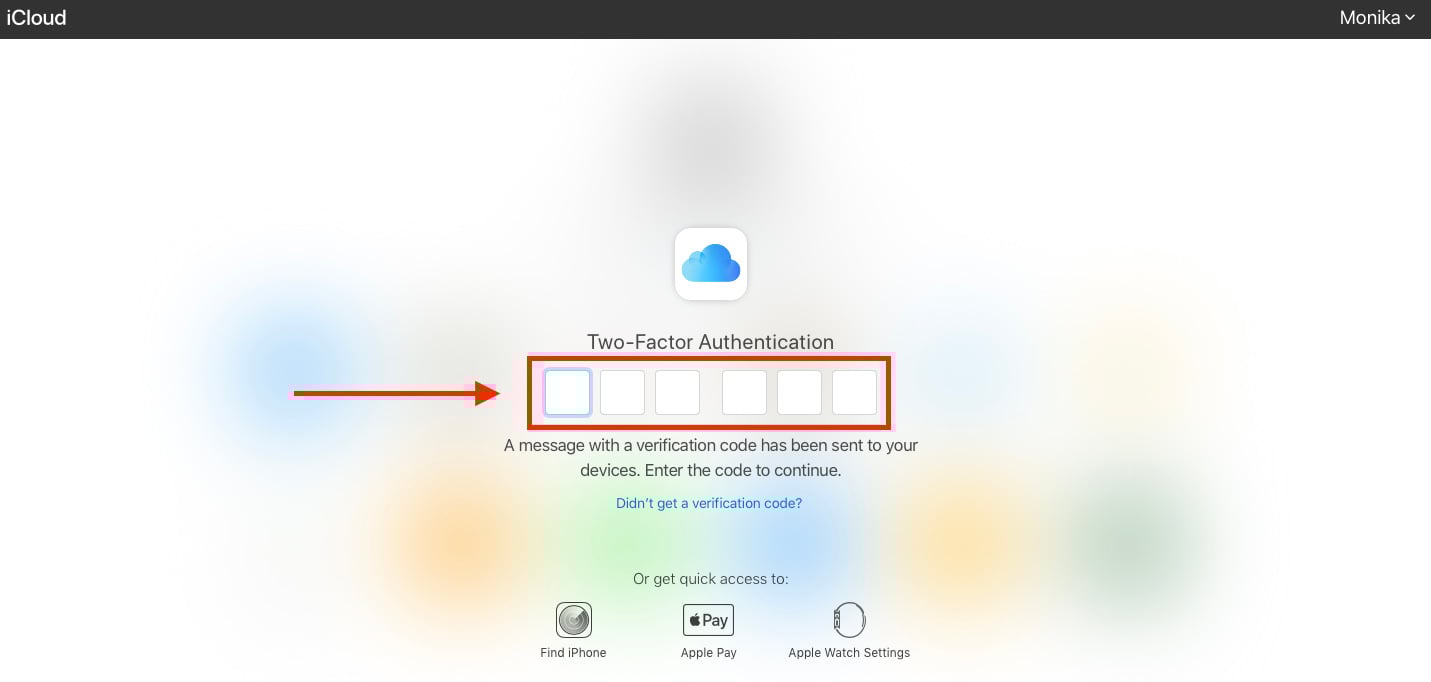This screenshot has width=1431, height=682.
Task: Click the Two-Factor Authentication heading
Action: [x=710, y=342]
